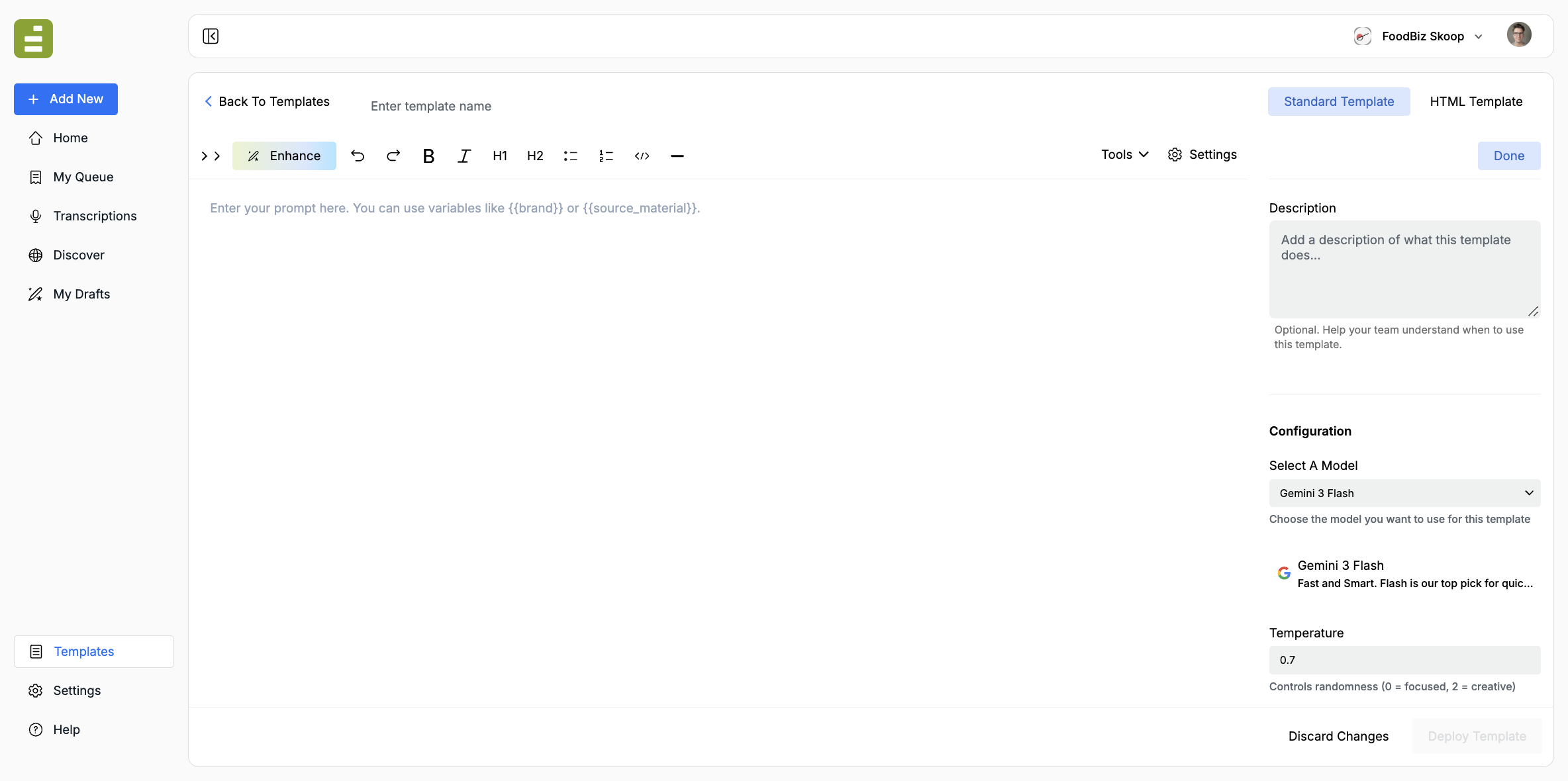Insert a bulleted list
1568x781 pixels.
click(571, 156)
